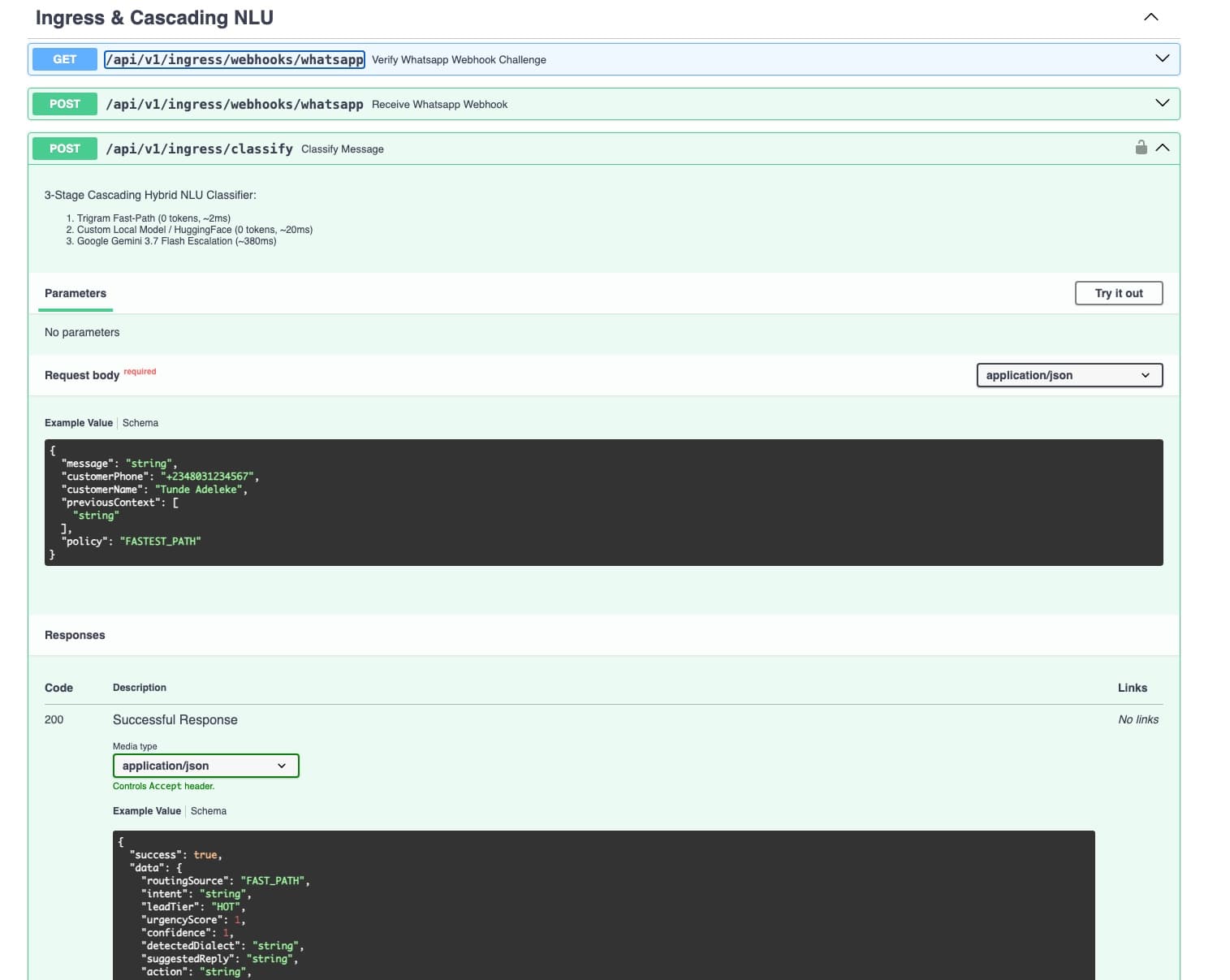Expand the GET whatsapp webhook endpoint chevron
Viewport: 1230px width, 980px height.
[x=1162, y=58]
